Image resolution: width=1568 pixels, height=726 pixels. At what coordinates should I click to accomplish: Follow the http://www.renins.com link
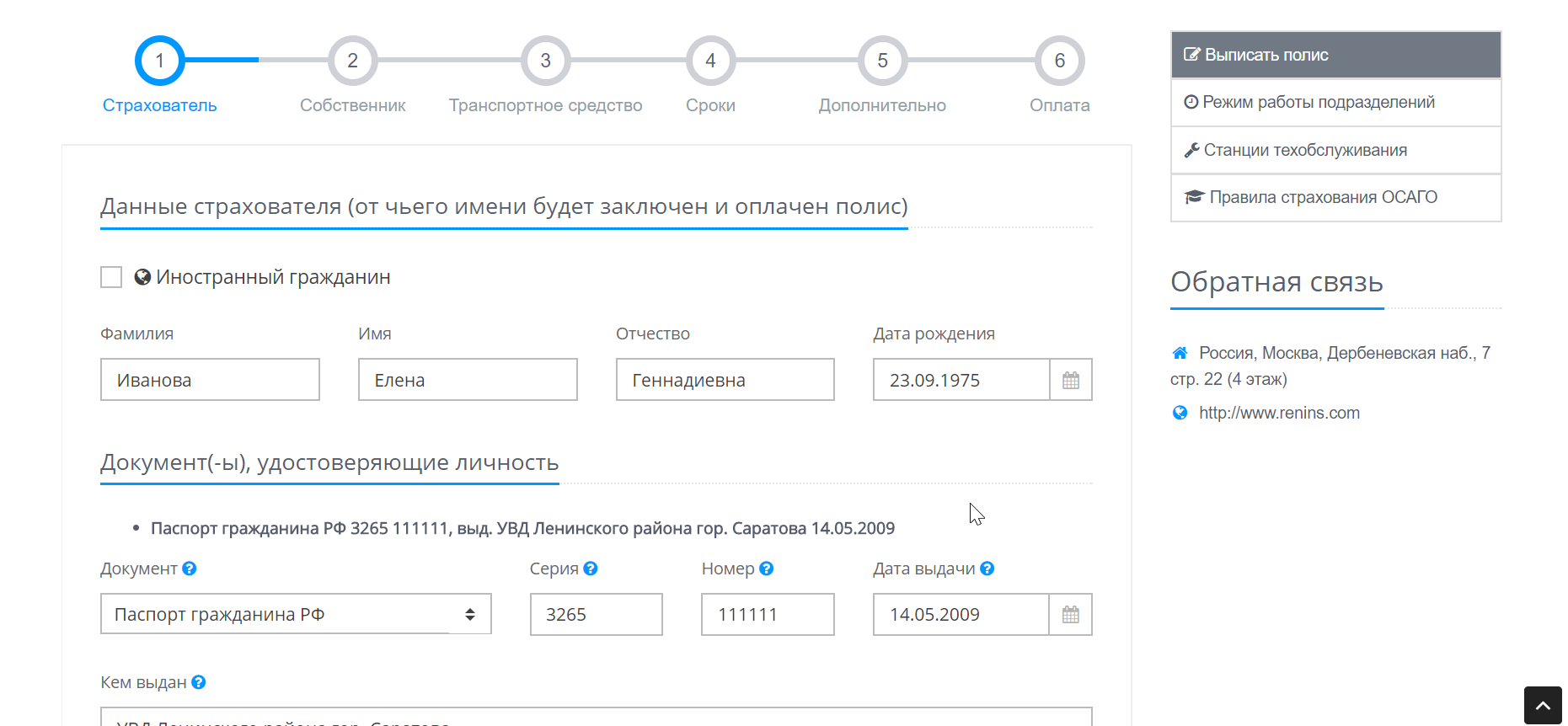coord(1279,413)
